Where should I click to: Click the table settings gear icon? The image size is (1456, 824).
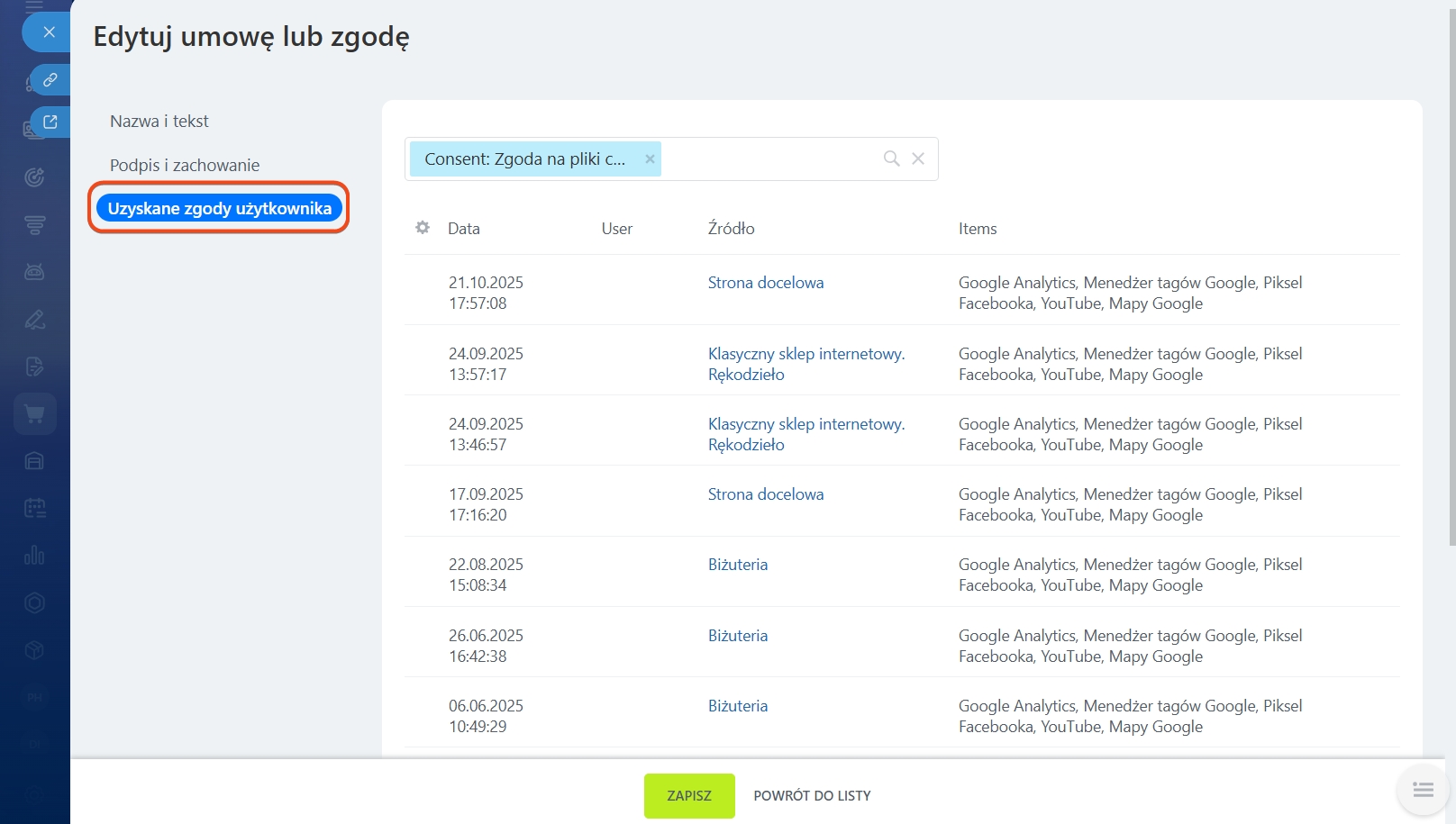[x=423, y=228]
